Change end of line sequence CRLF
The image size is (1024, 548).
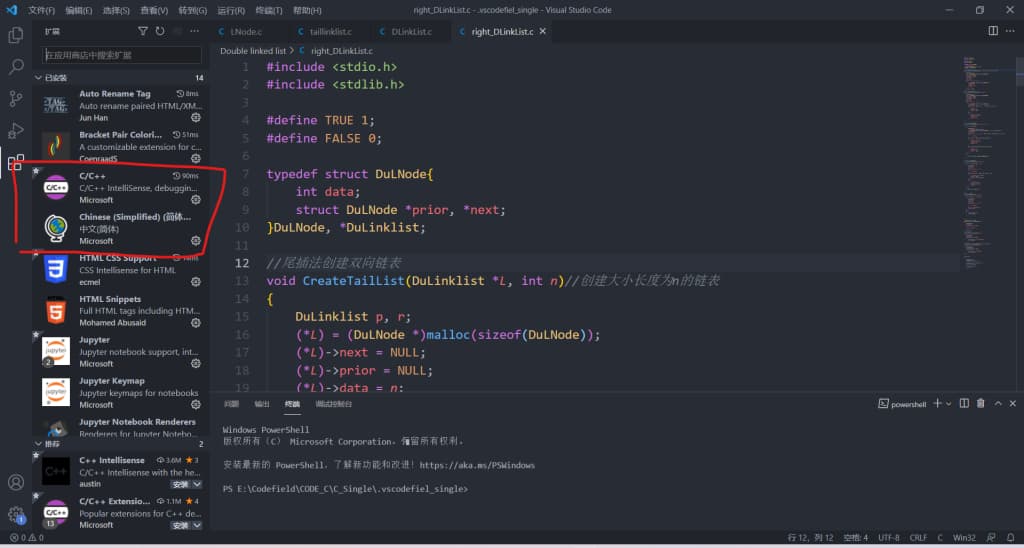(x=918, y=538)
